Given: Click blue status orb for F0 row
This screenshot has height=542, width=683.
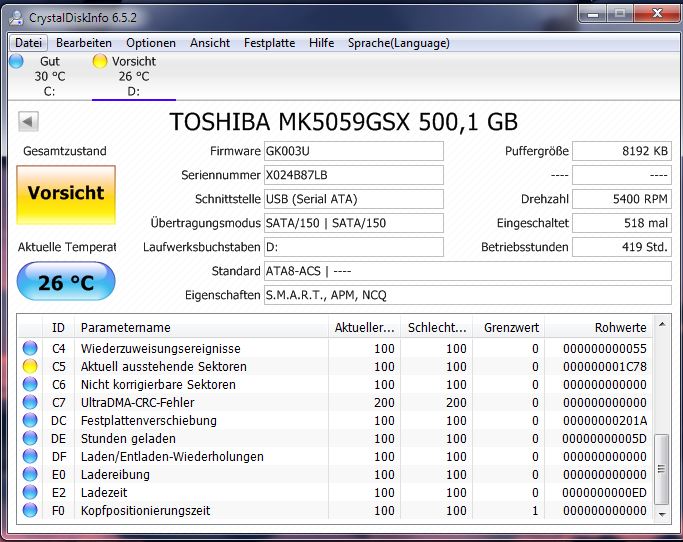Looking at the screenshot, I should tap(30, 510).
